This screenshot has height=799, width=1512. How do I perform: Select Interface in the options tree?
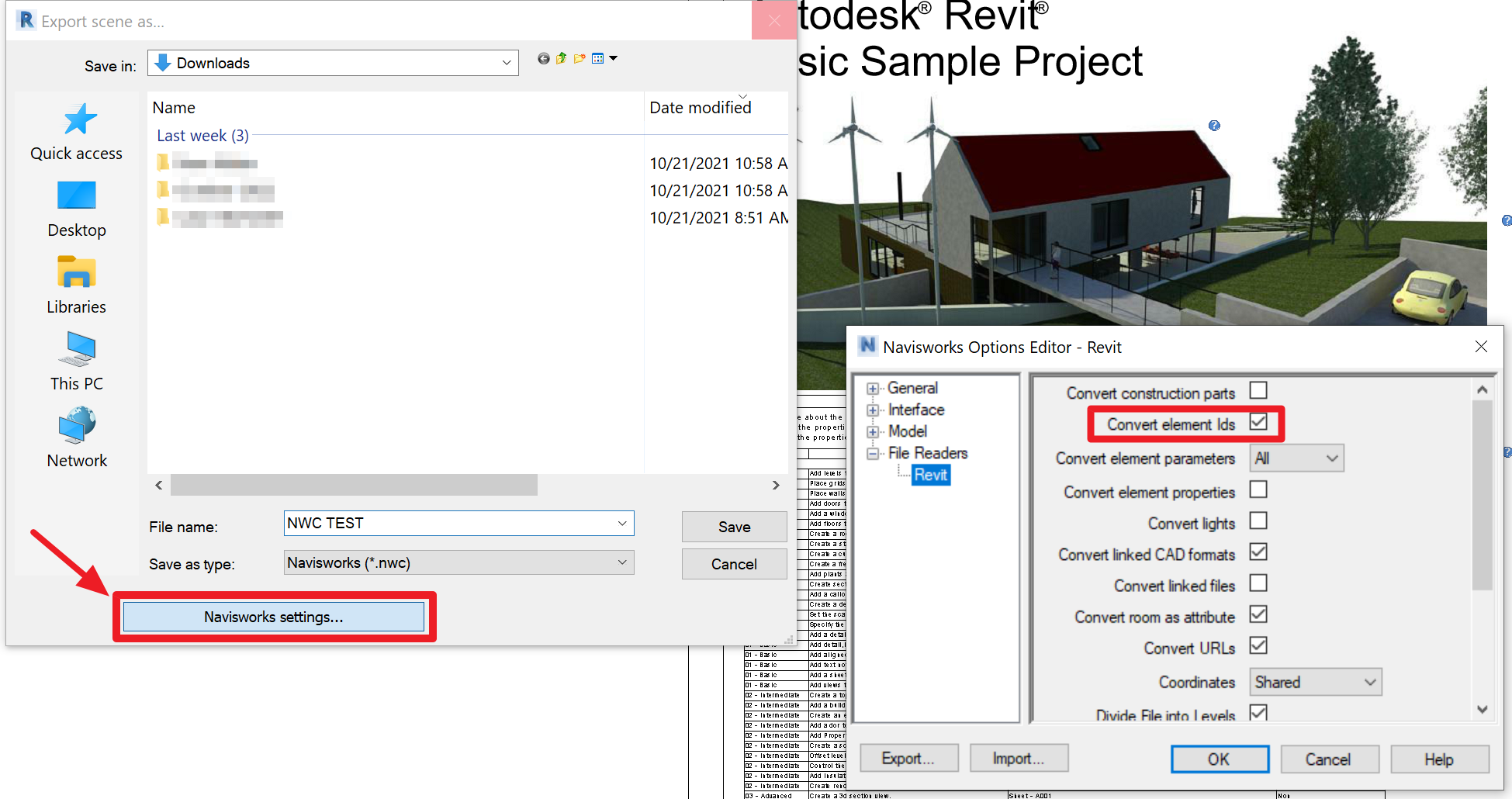[x=916, y=410]
